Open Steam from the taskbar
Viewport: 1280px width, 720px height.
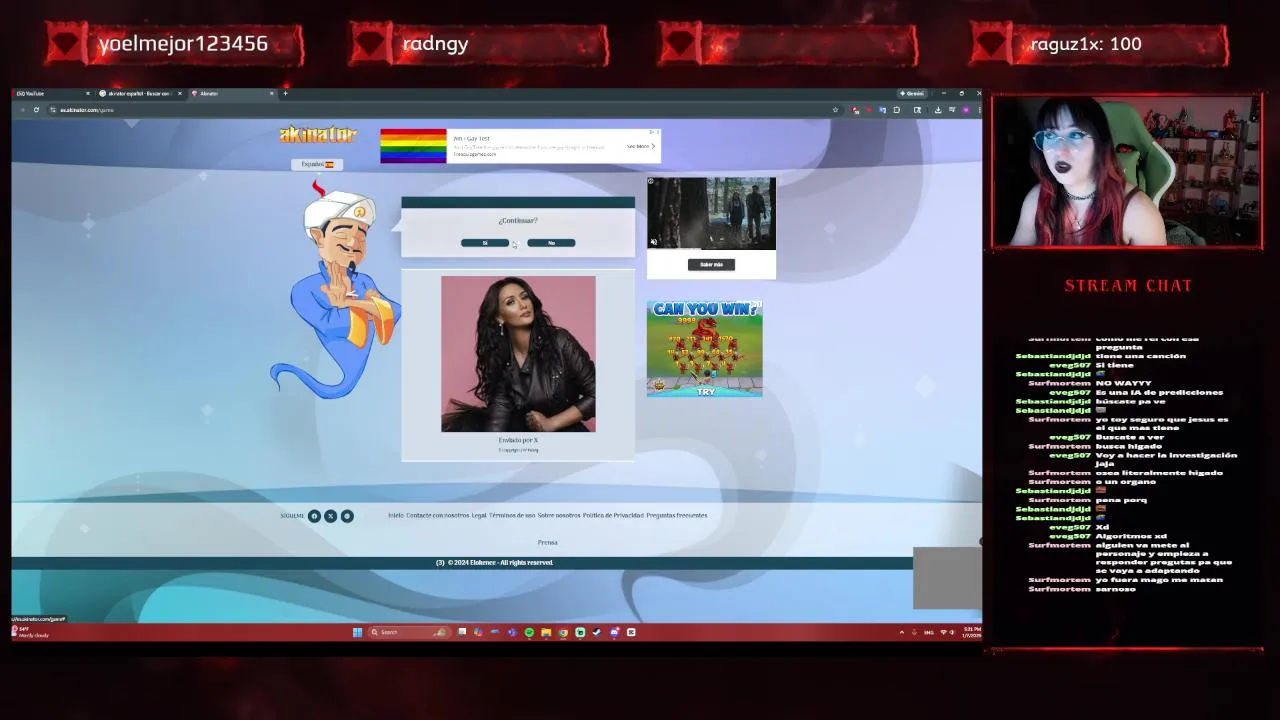(597, 632)
